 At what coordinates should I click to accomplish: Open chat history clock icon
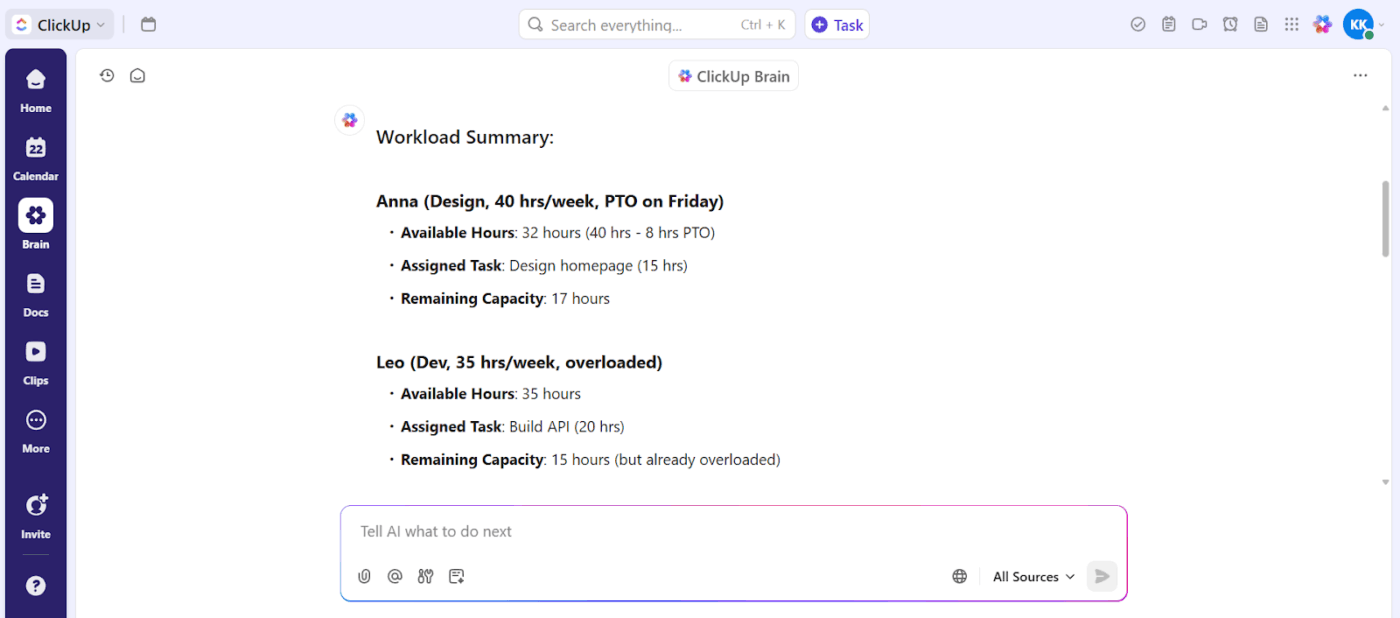(107, 75)
